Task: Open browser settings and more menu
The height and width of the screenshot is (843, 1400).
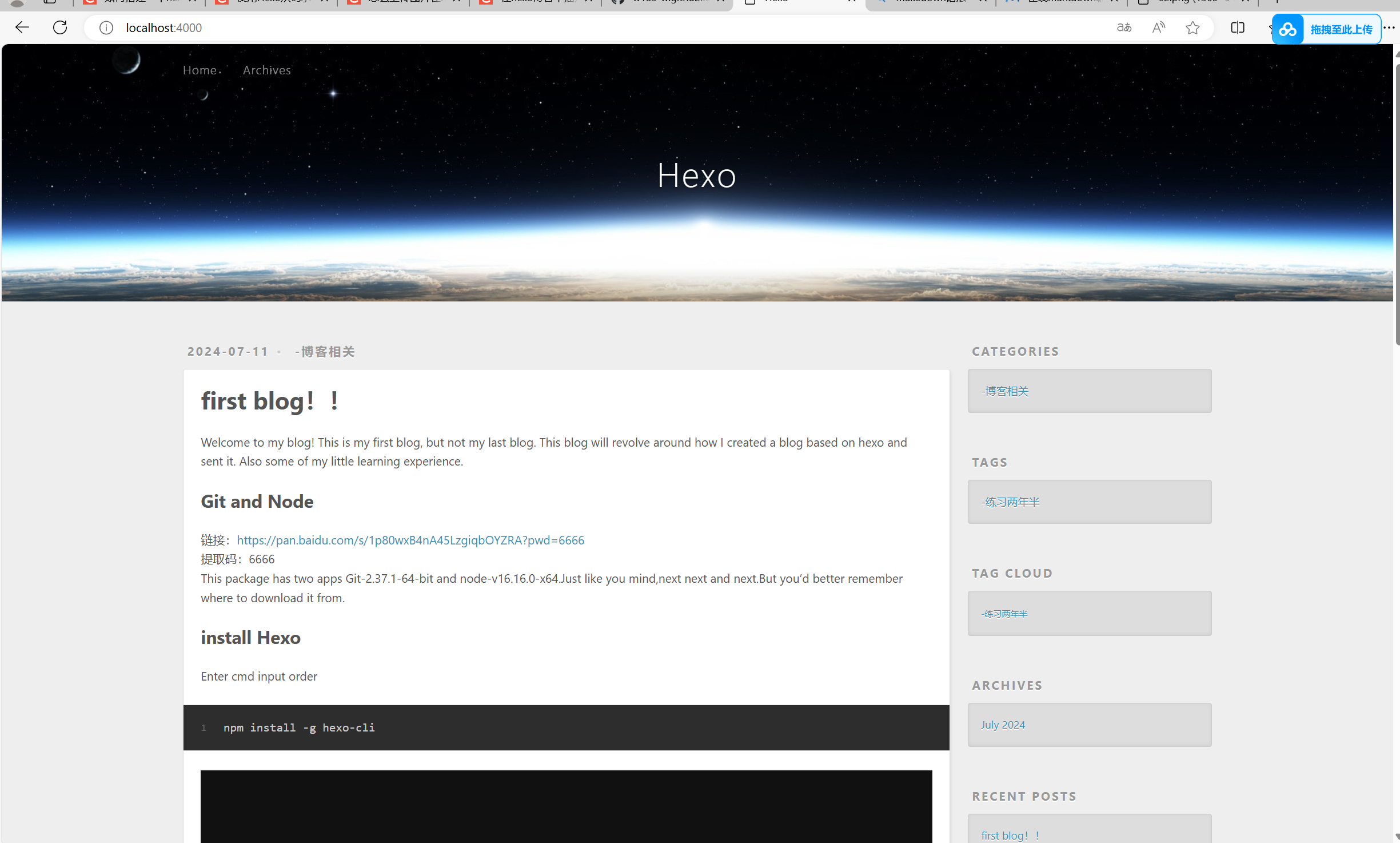Action: pyautogui.click(x=1390, y=27)
